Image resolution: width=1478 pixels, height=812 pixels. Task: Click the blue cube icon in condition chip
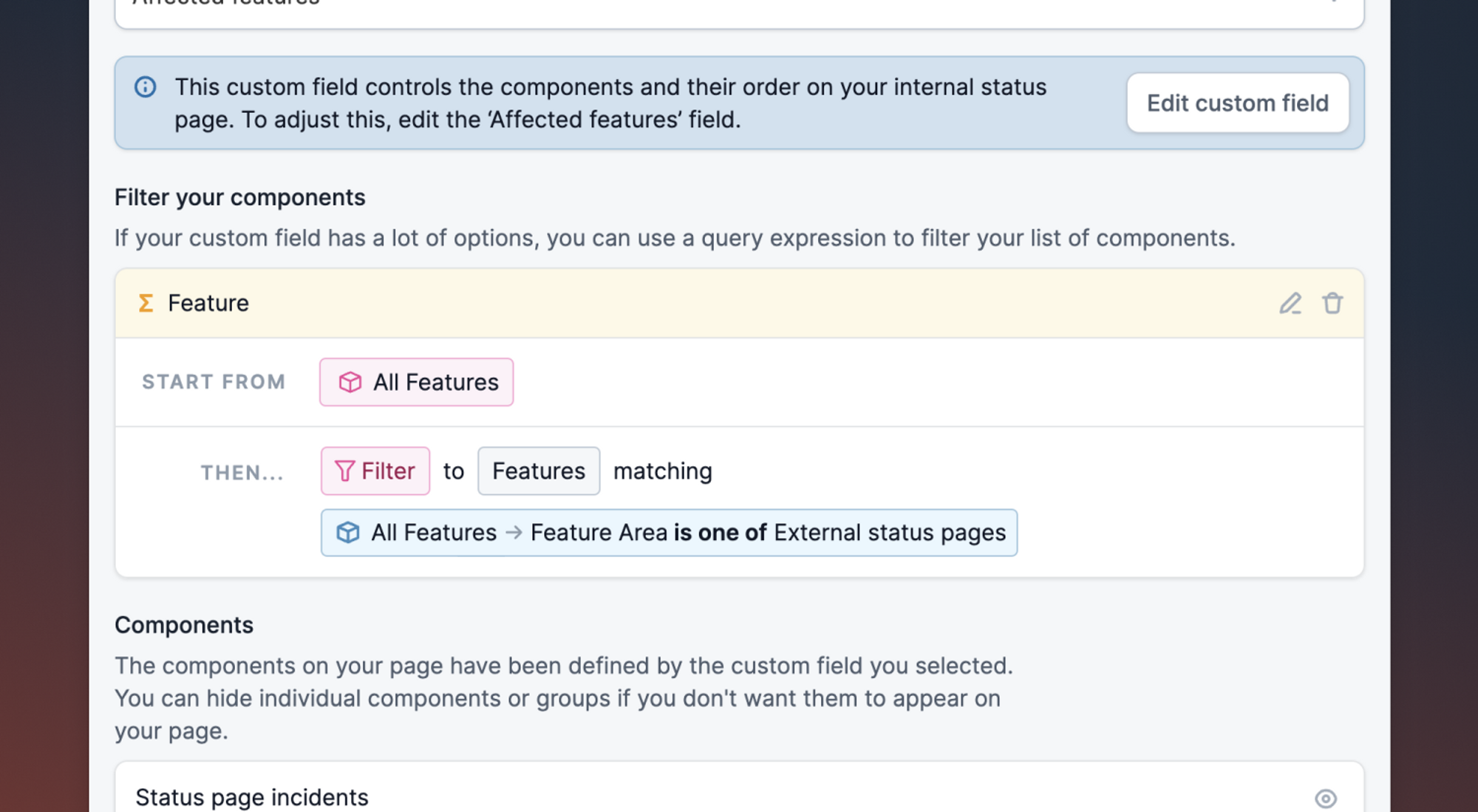(348, 533)
